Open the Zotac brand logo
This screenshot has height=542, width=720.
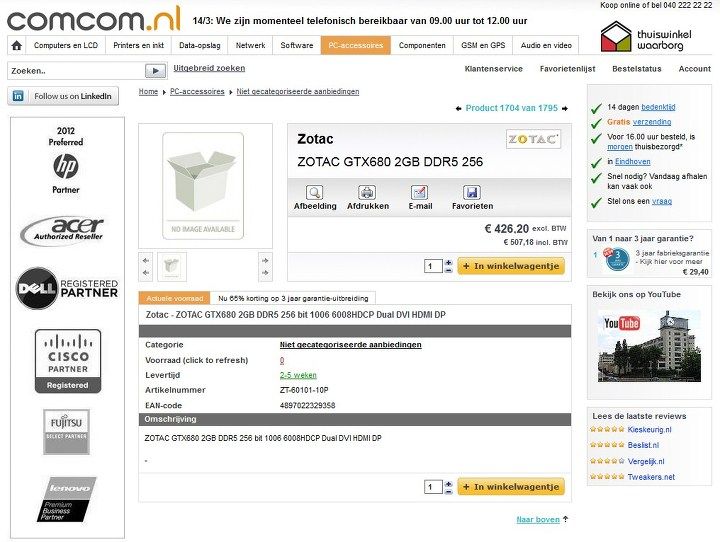click(x=533, y=139)
